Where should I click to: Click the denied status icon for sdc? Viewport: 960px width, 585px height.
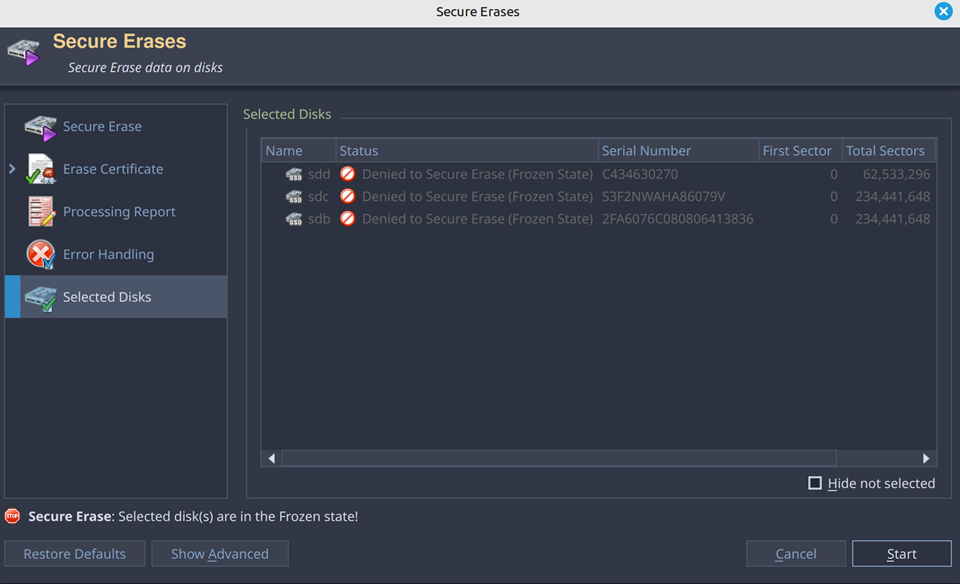pos(348,196)
